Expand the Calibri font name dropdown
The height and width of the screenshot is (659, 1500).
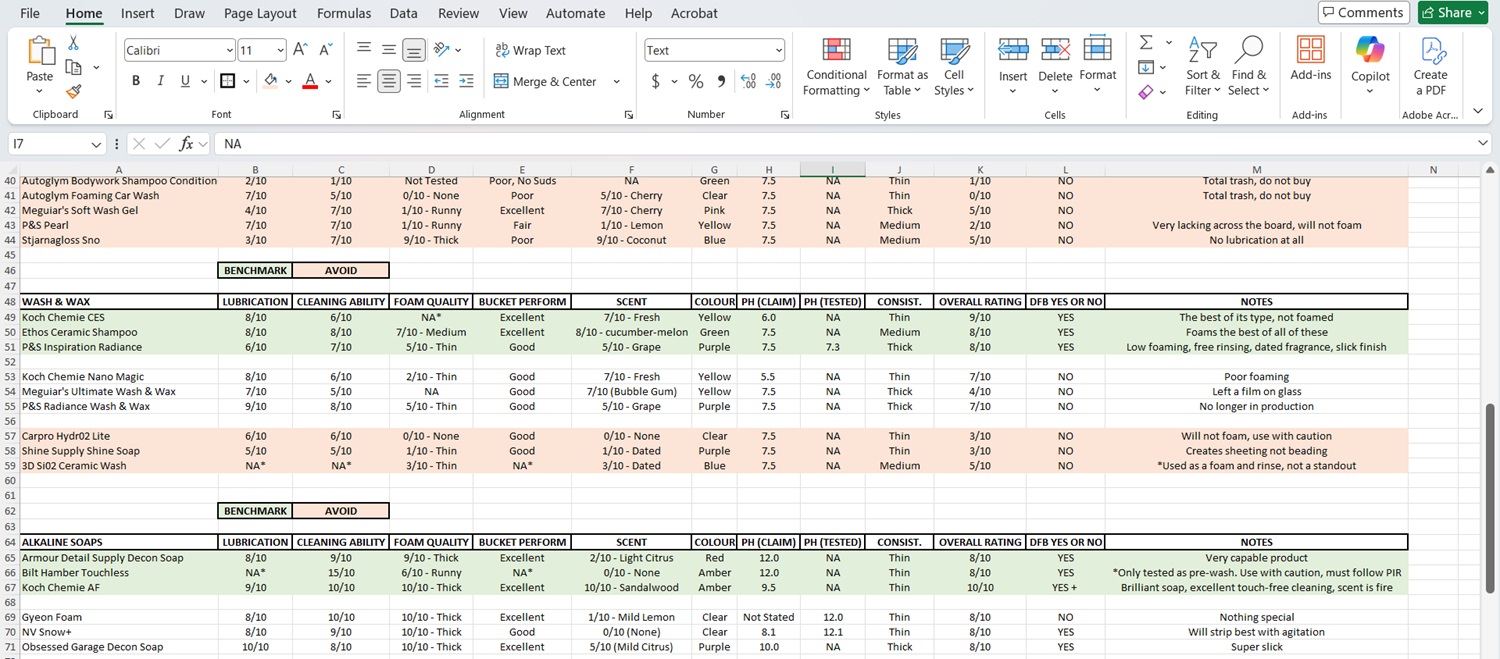[x=229, y=50]
